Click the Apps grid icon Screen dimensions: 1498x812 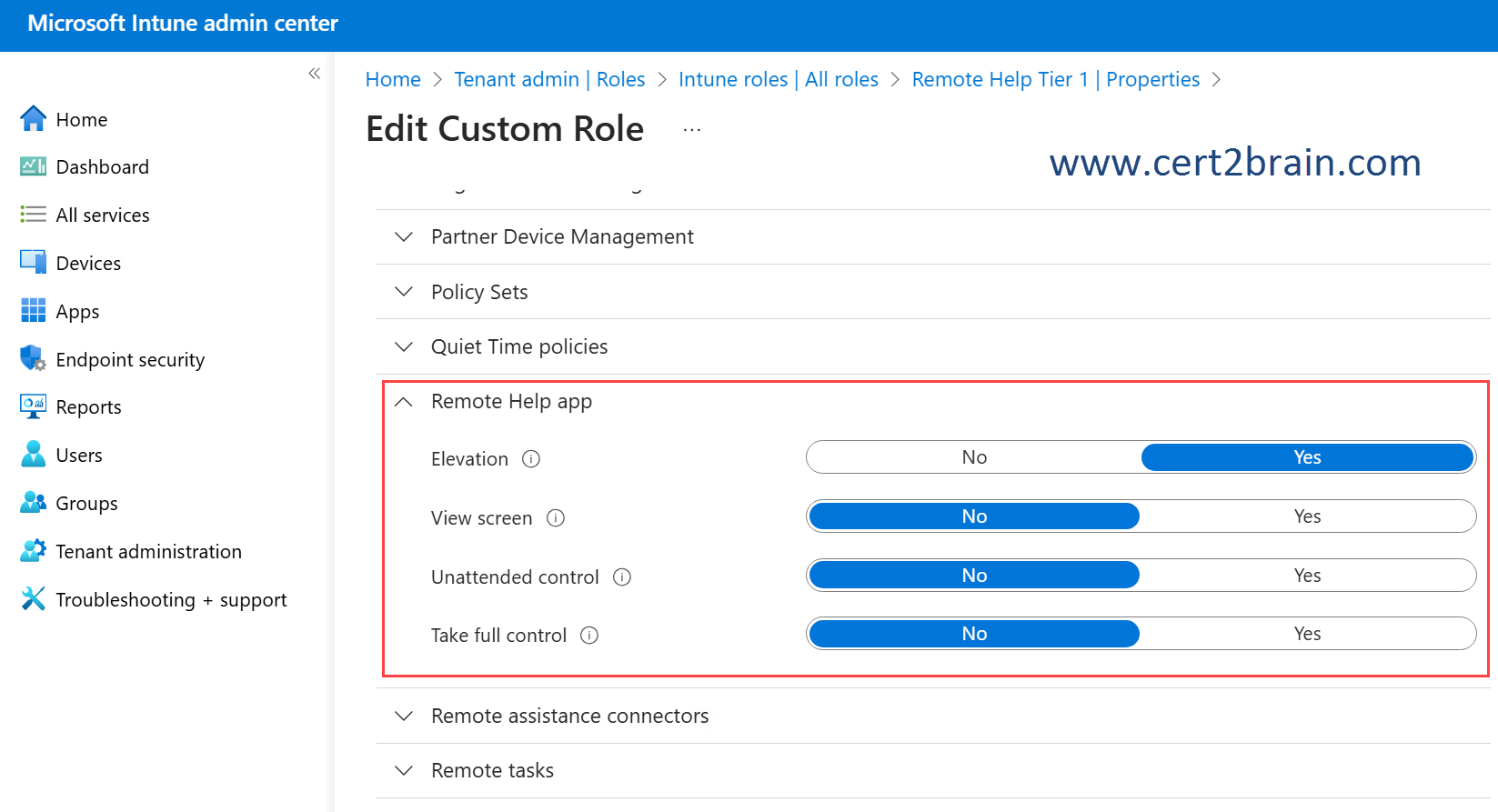(x=34, y=310)
